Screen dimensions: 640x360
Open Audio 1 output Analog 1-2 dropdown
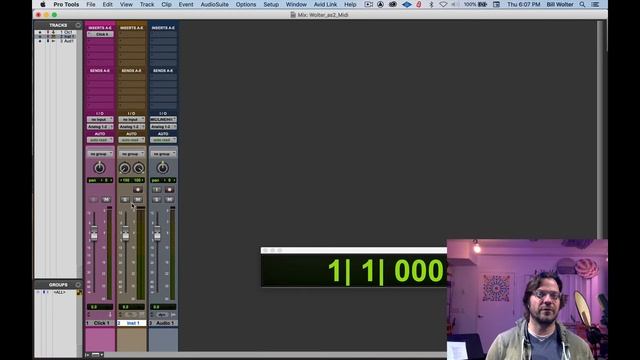coord(163,127)
